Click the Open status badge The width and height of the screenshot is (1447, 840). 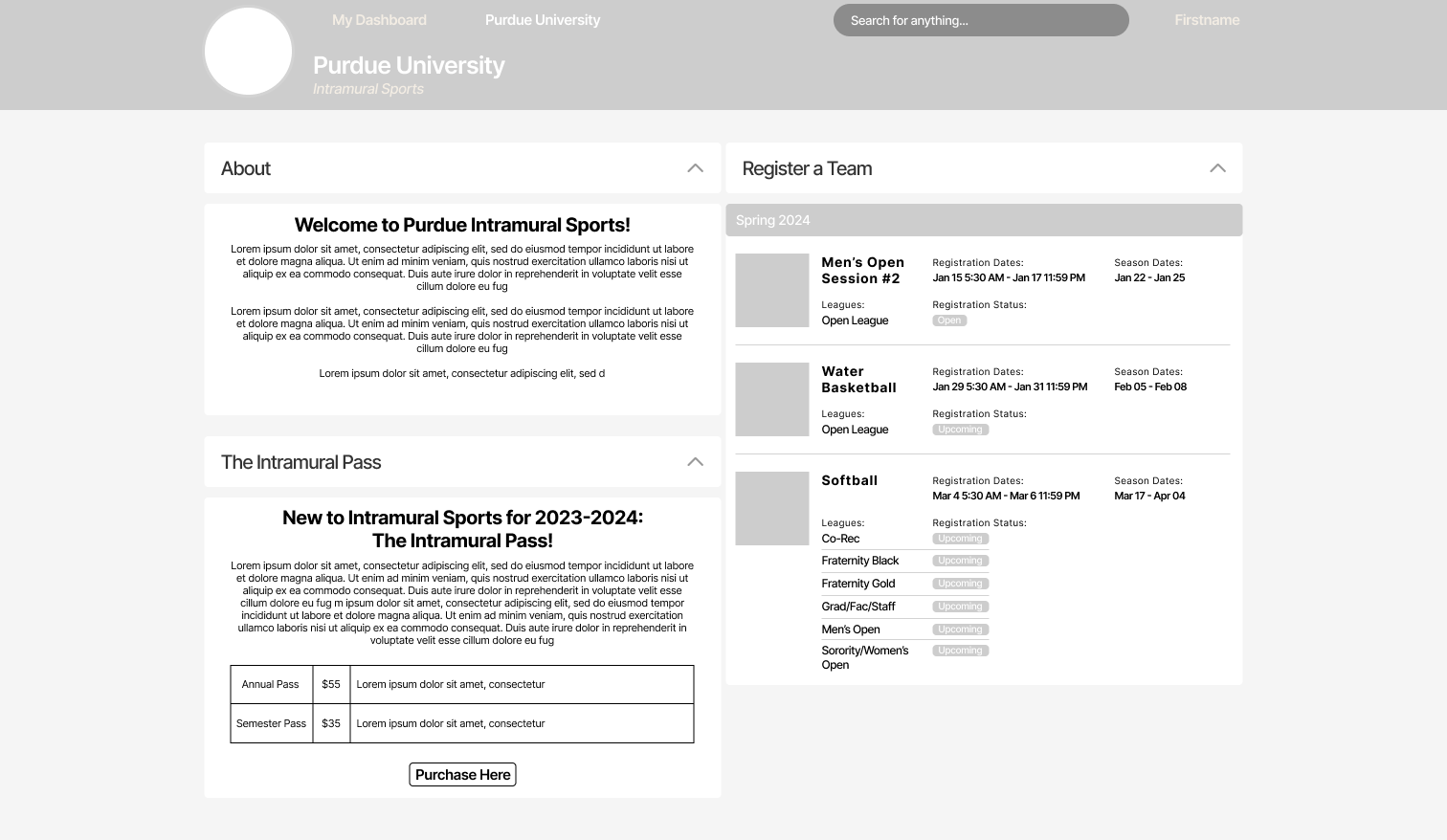point(949,321)
